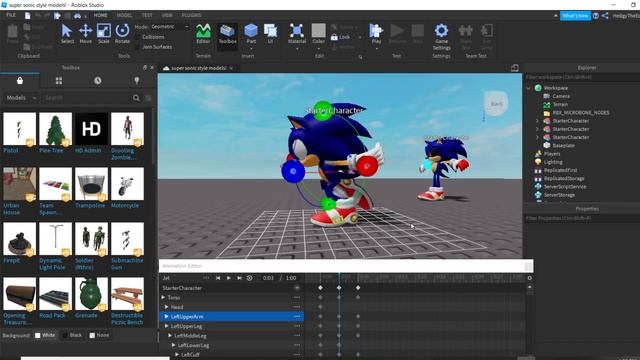Viewport: 640px width, 360px height.
Task: Set Toolbox background to None
Action: (92, 335)
